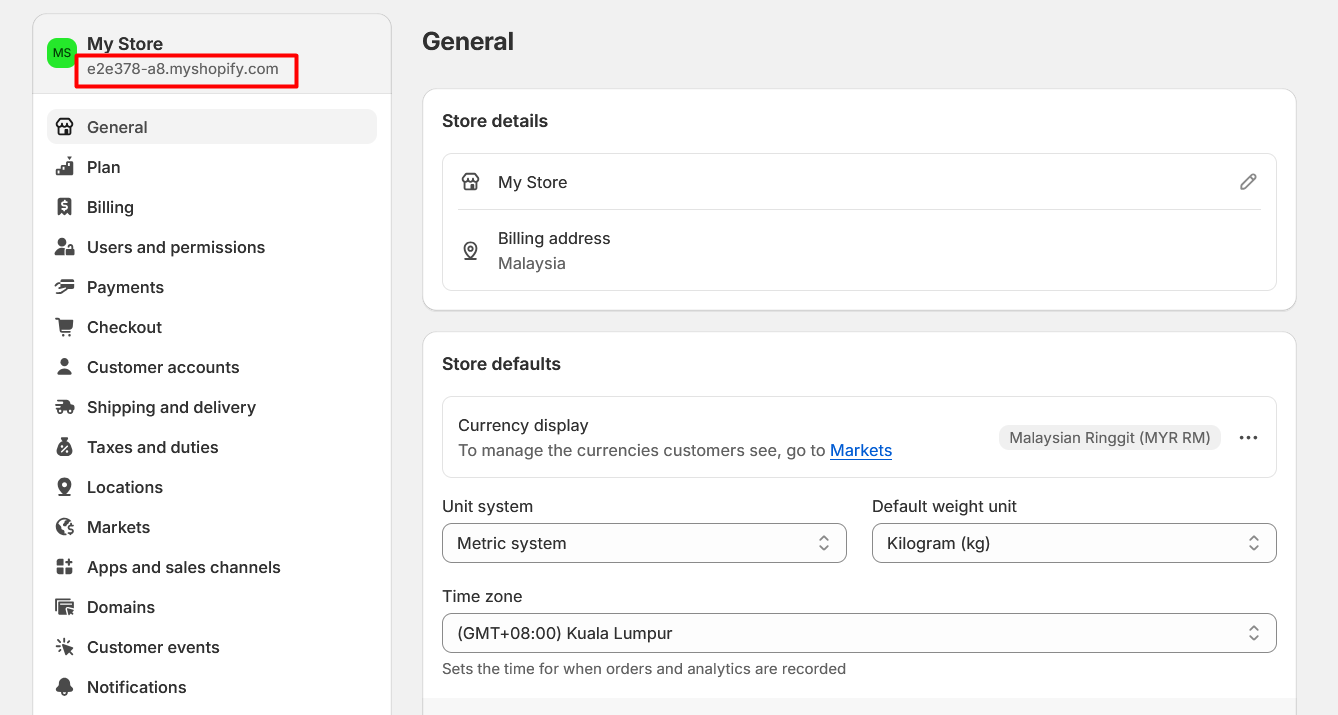
Task: Click the Markets globe icon
Action: coord(65,527)
